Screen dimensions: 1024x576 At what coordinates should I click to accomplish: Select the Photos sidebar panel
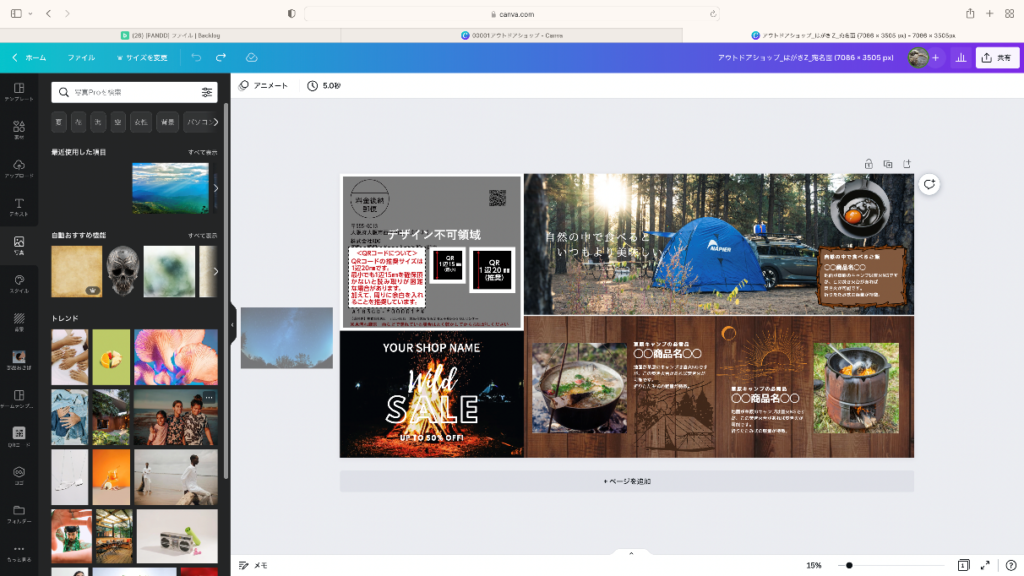tap(19, 245)
